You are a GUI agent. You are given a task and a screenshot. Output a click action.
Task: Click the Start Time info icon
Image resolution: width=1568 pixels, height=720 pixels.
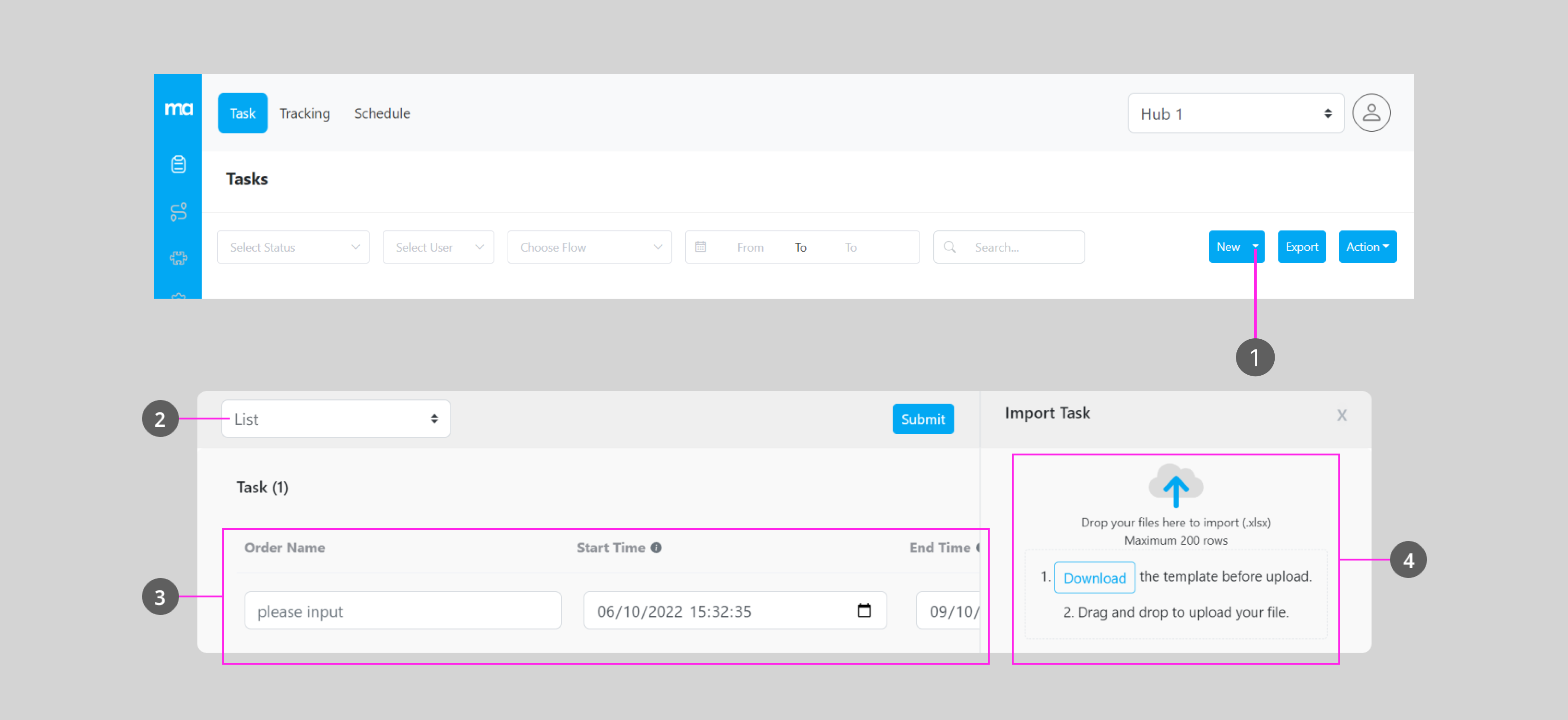pos(656,548)
